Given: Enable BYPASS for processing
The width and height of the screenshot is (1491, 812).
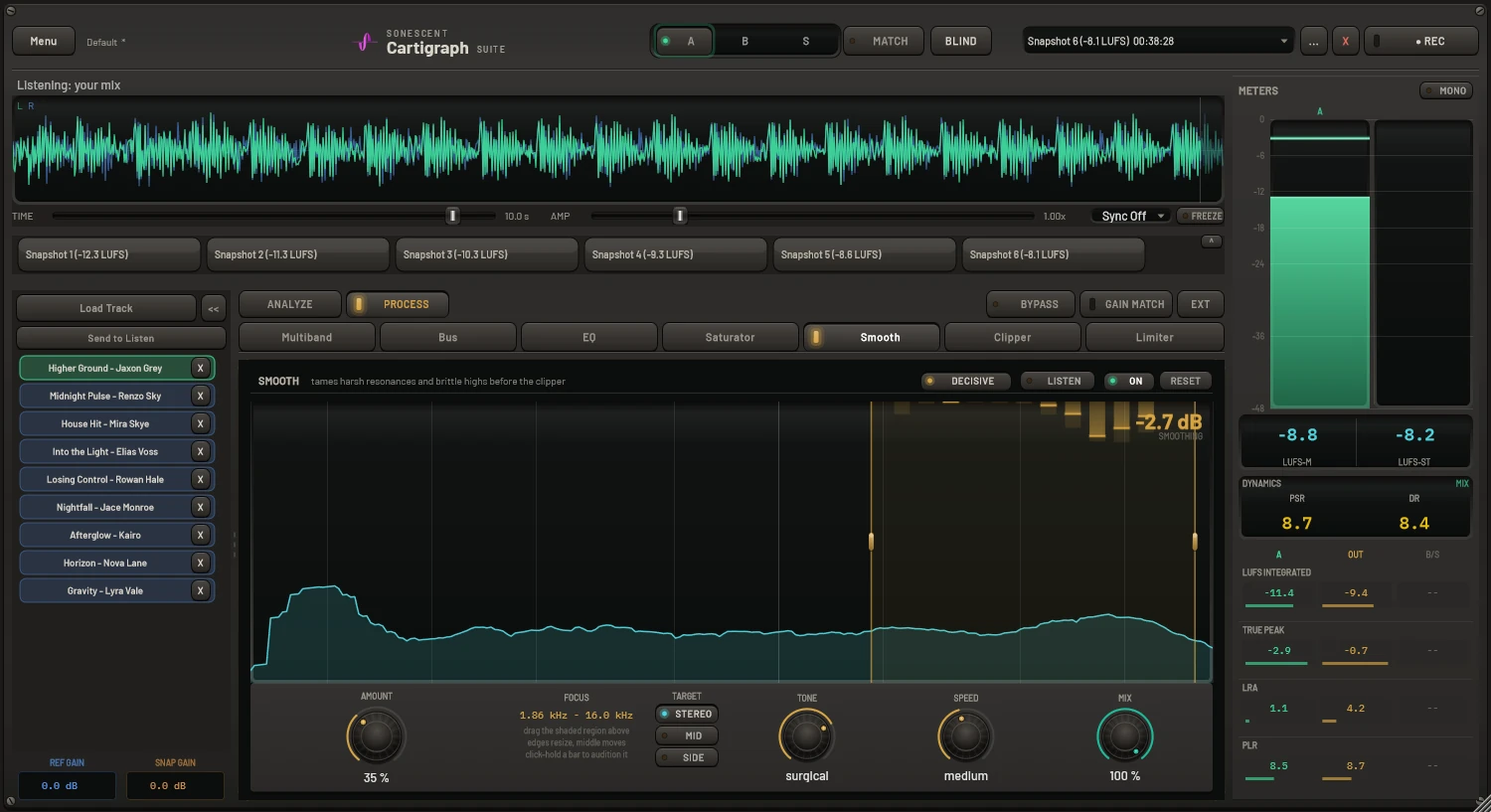Looking at the screenshot, I should pos(1030,304).
